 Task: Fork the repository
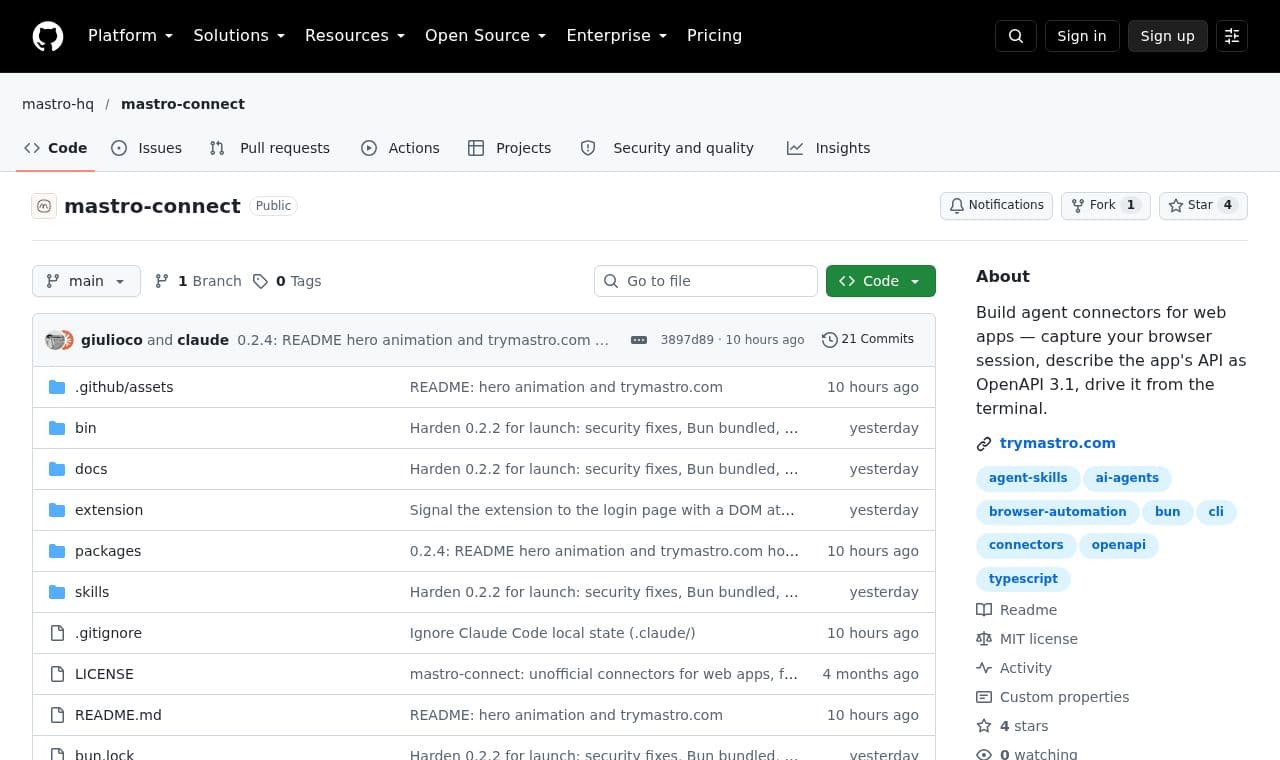pyautogui.click(x=1106, y=205)
